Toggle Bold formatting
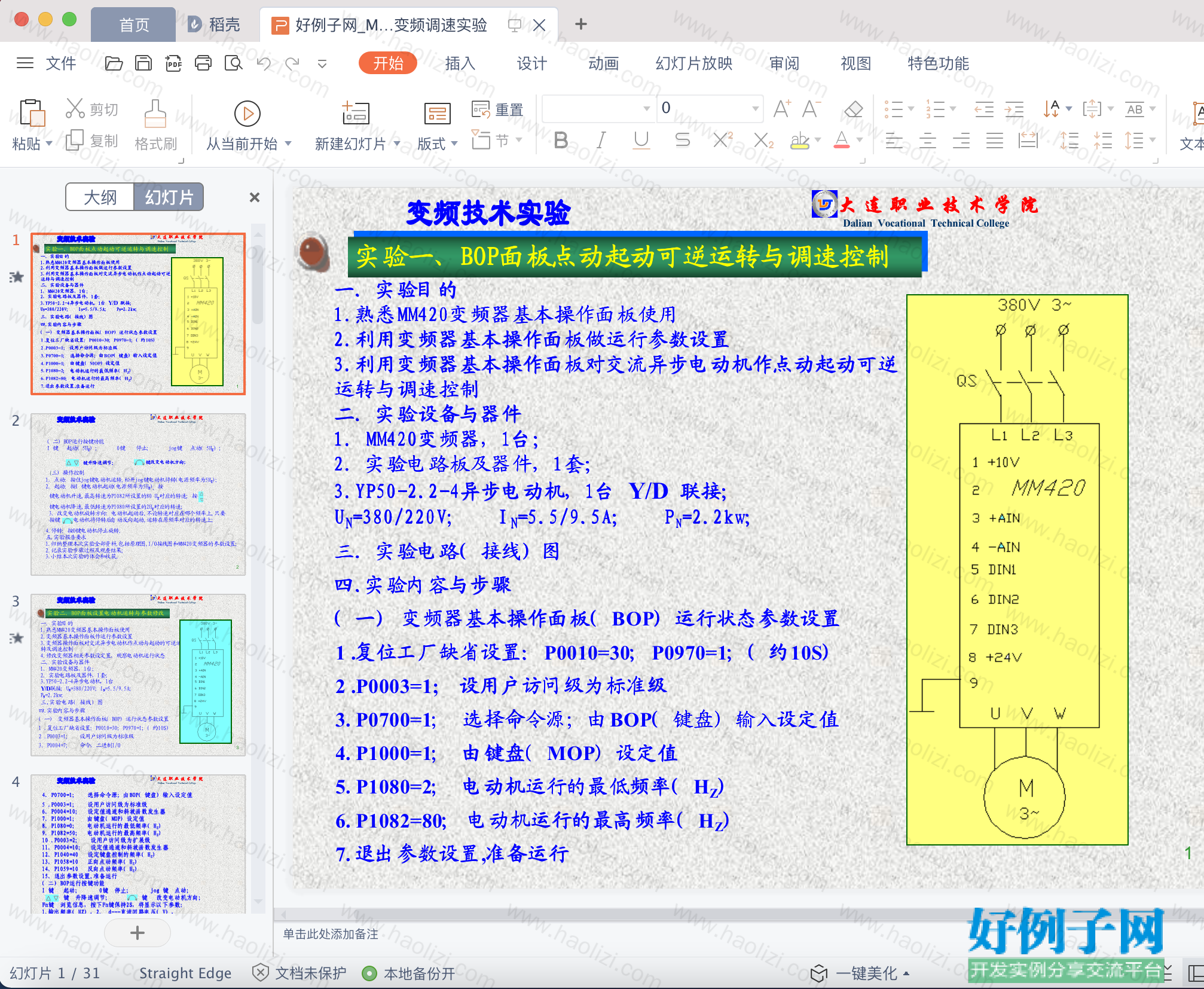This screenshot has width=1204, height=989. (561, 141)
